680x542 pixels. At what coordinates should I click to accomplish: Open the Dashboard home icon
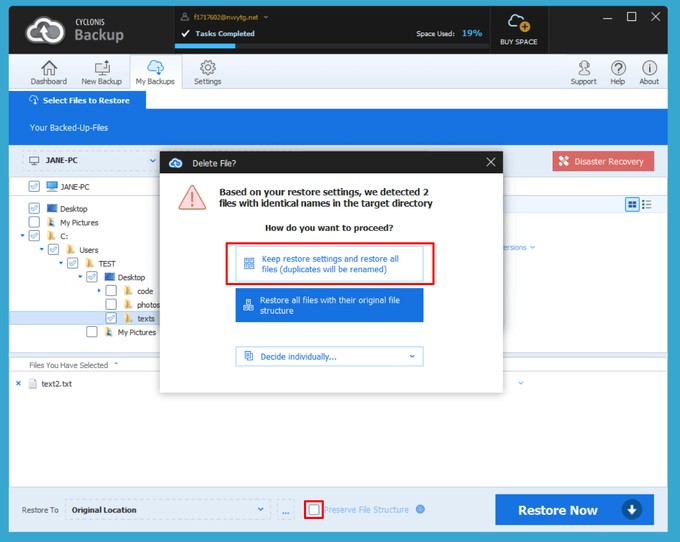[x=48, y=68]
